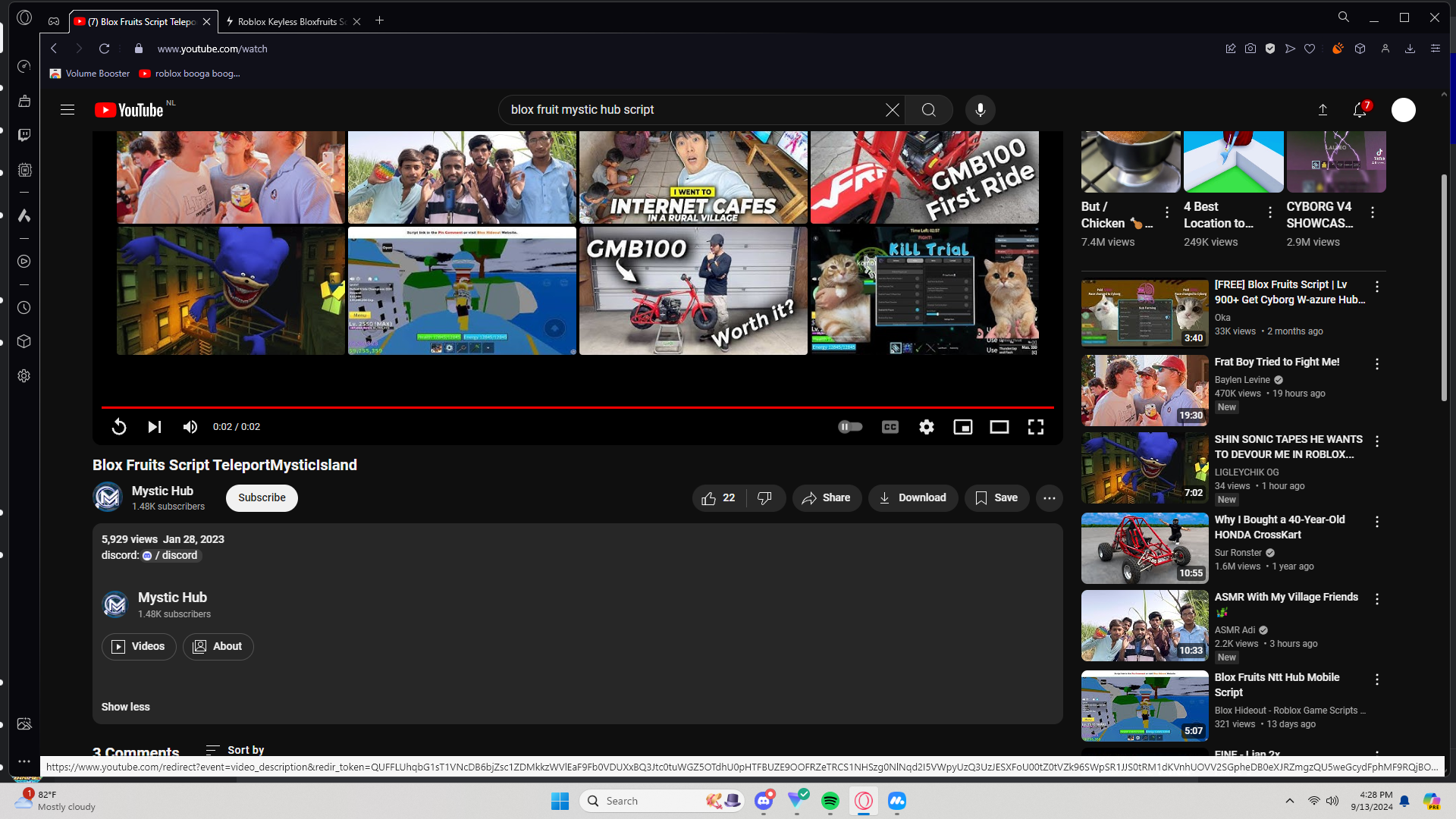Dislike this video
The image size is (1456, 819).
click(x=765, y=498)
